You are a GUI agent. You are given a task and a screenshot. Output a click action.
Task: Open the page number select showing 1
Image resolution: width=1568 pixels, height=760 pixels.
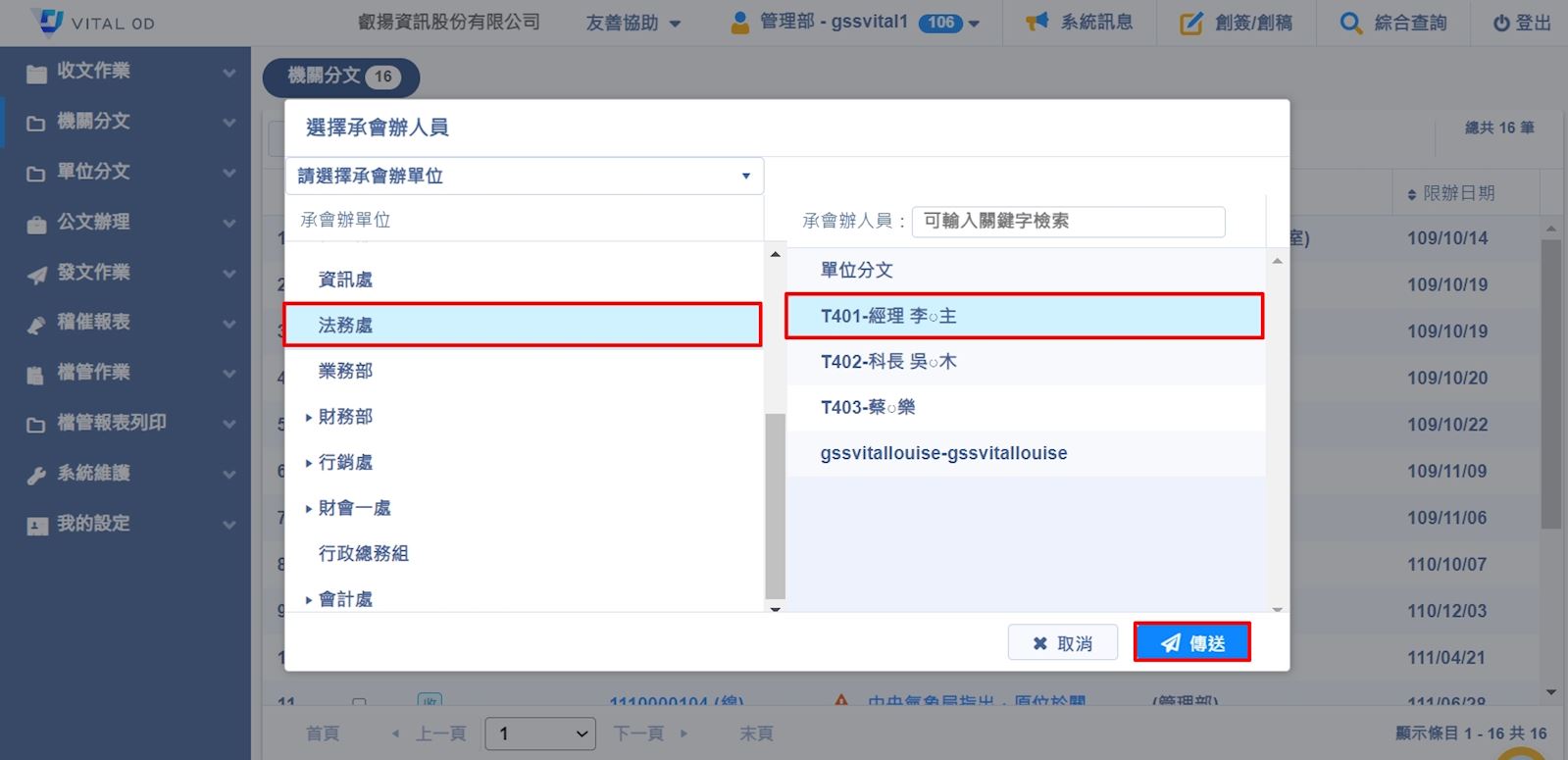tap(540, 734)
